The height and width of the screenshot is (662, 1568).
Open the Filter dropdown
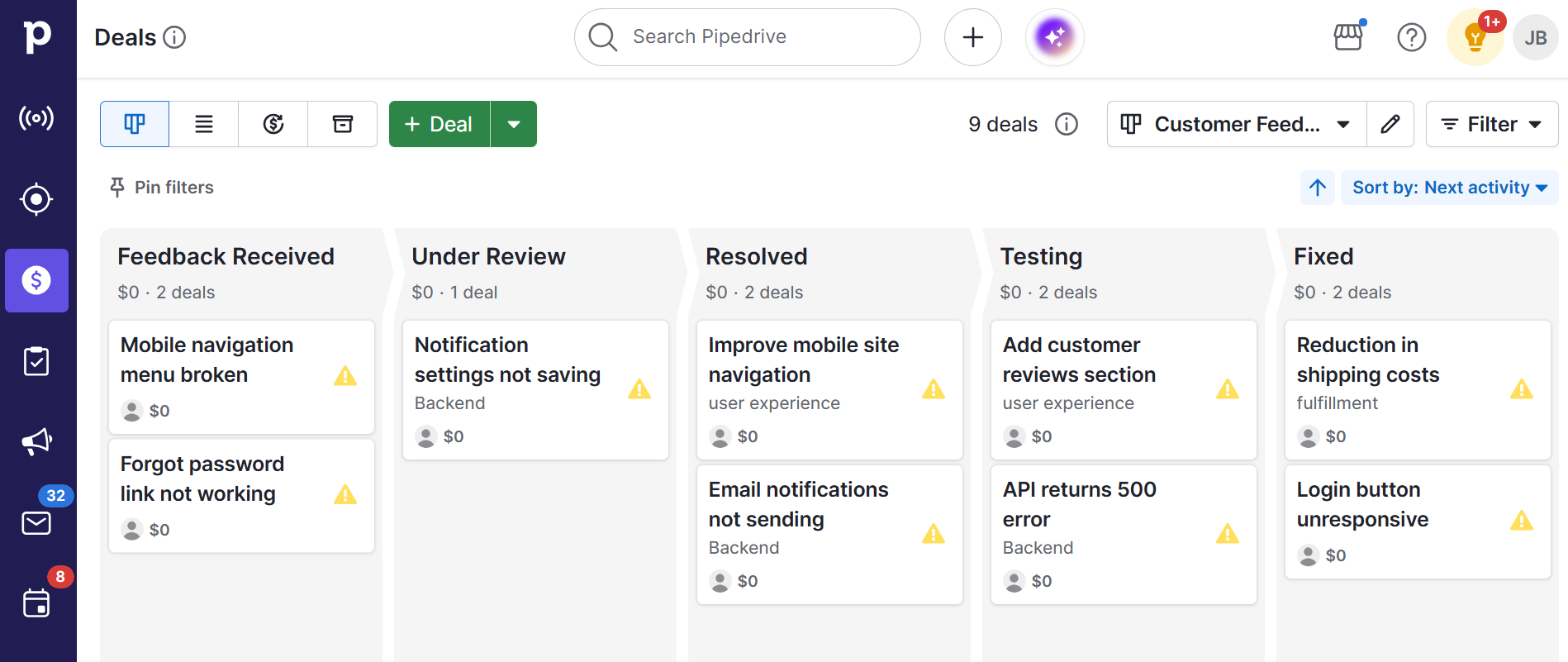(1491, 124)
